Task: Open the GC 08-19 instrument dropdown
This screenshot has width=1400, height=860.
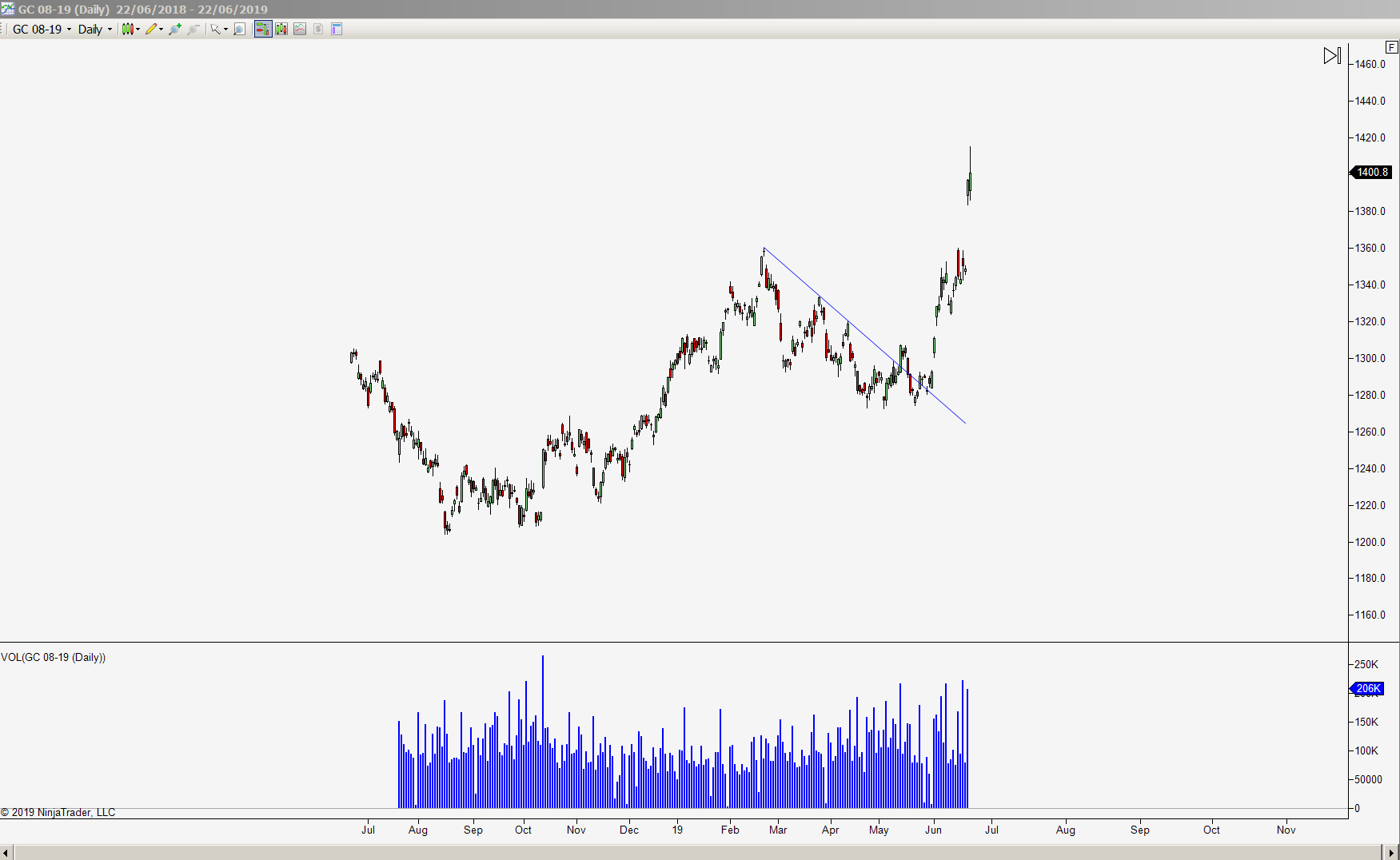Action: coord(42,30)
